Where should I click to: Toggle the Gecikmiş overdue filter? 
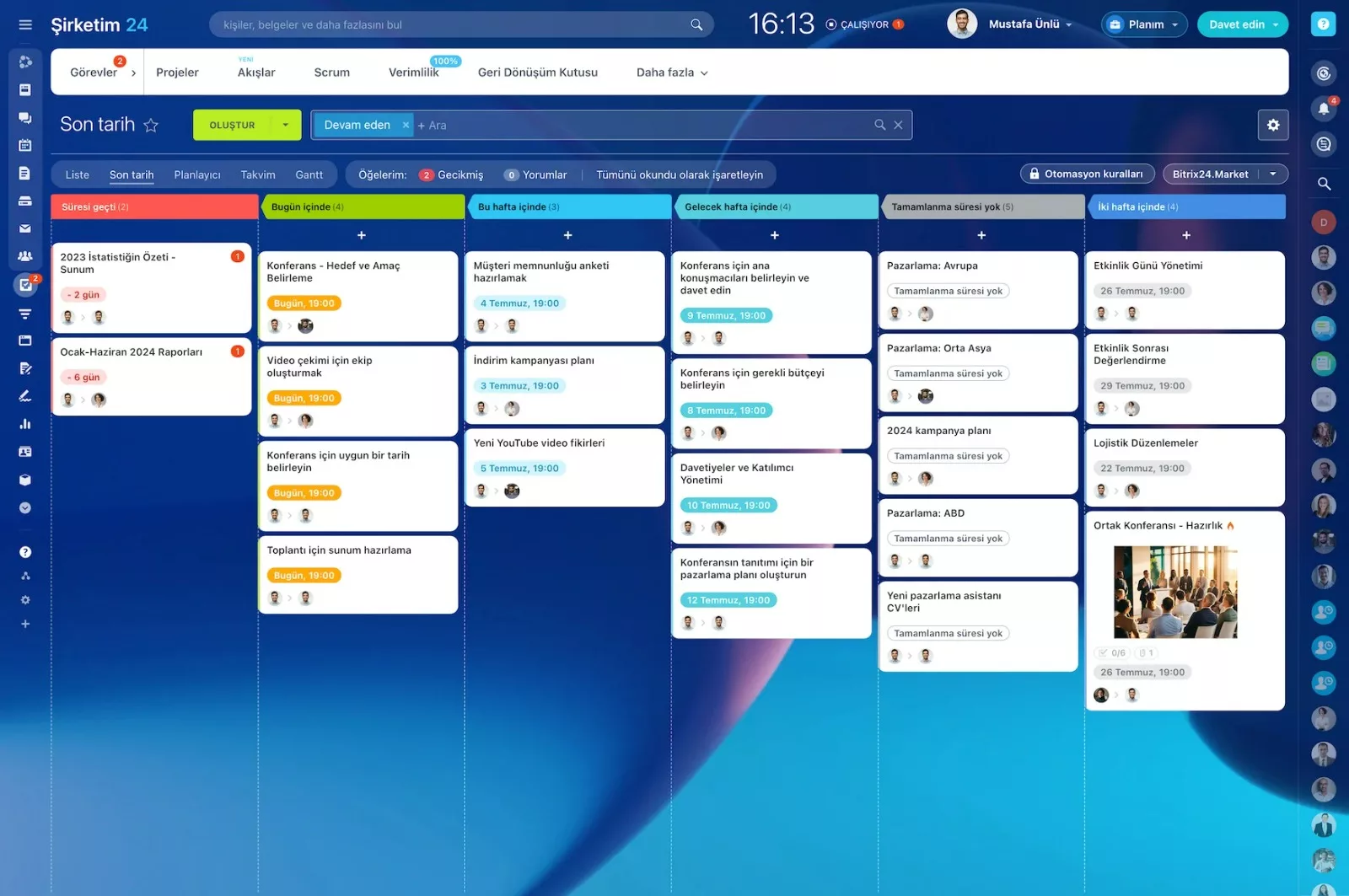[x=452, y=174]
